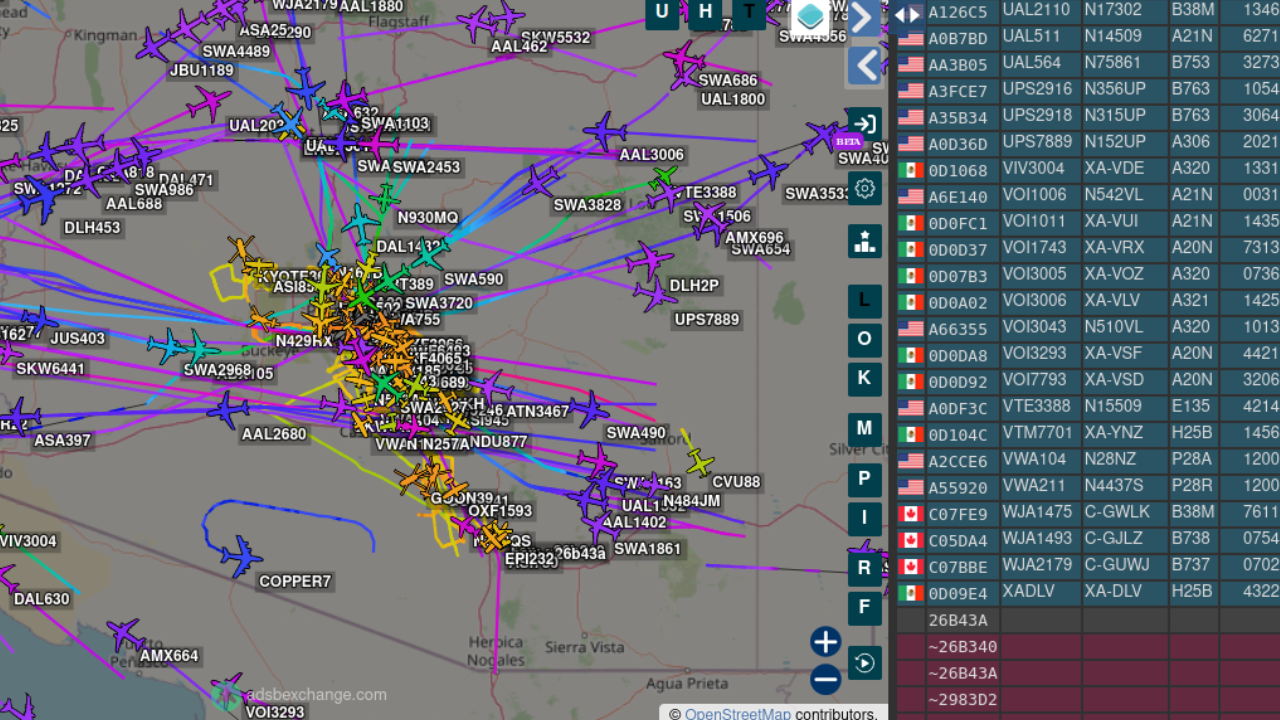Toggle the L map option button

(865, 301)
